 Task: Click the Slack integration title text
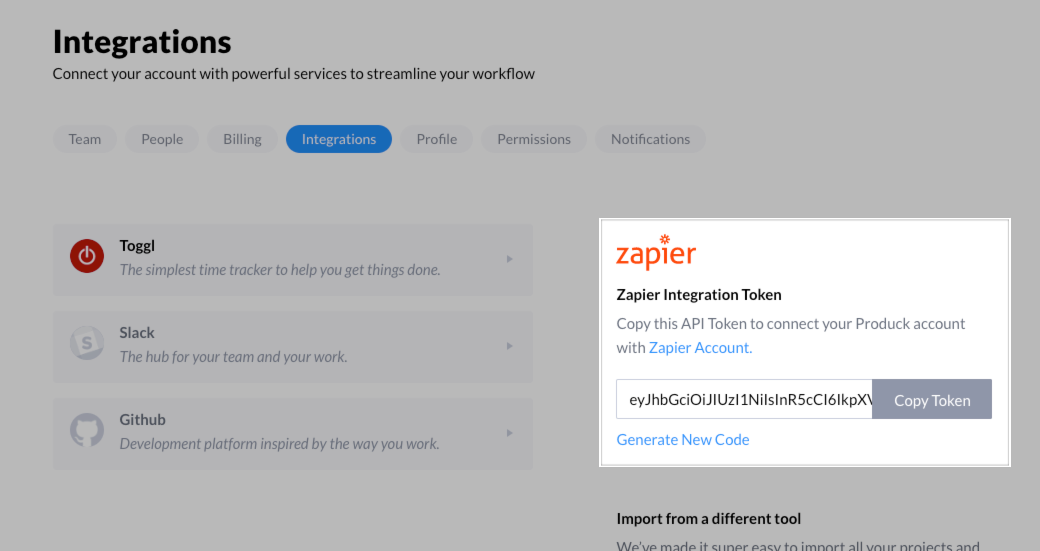point(137,333)
